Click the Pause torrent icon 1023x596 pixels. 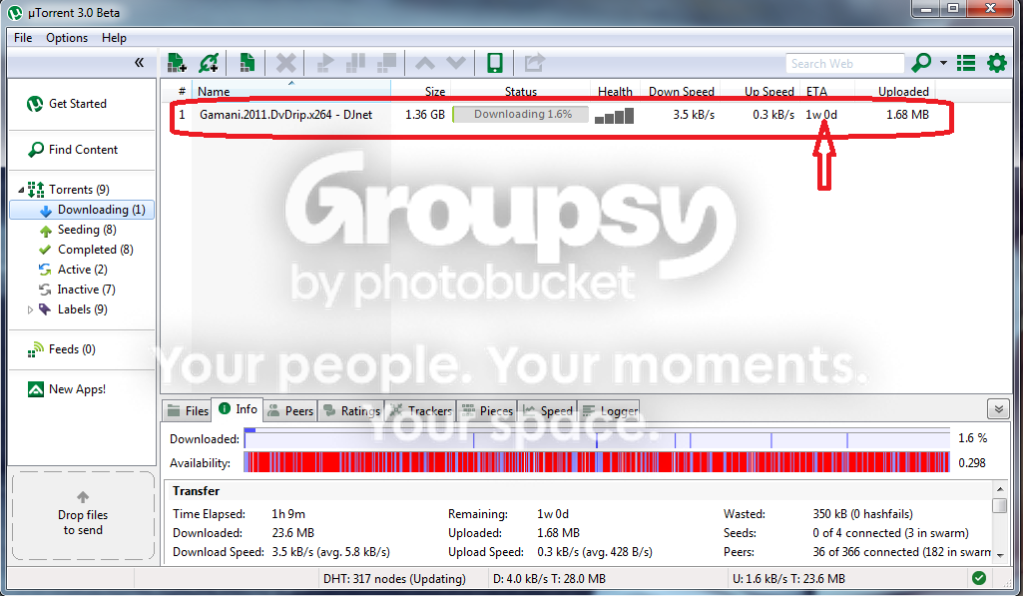[356, 63]
